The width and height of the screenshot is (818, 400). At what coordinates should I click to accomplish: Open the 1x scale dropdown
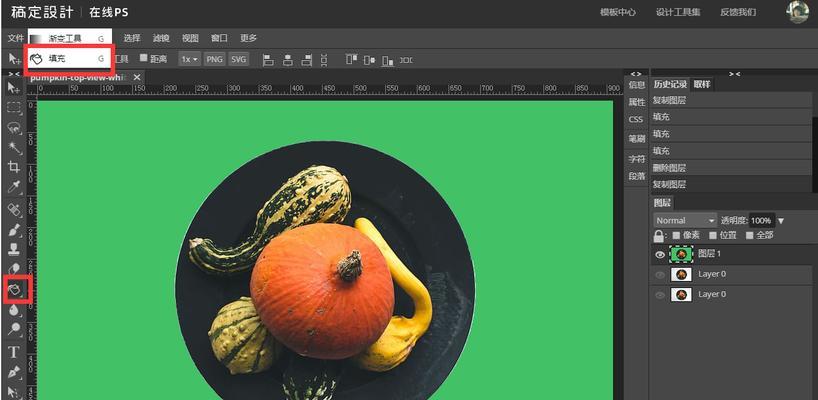[x=189, y=59]
